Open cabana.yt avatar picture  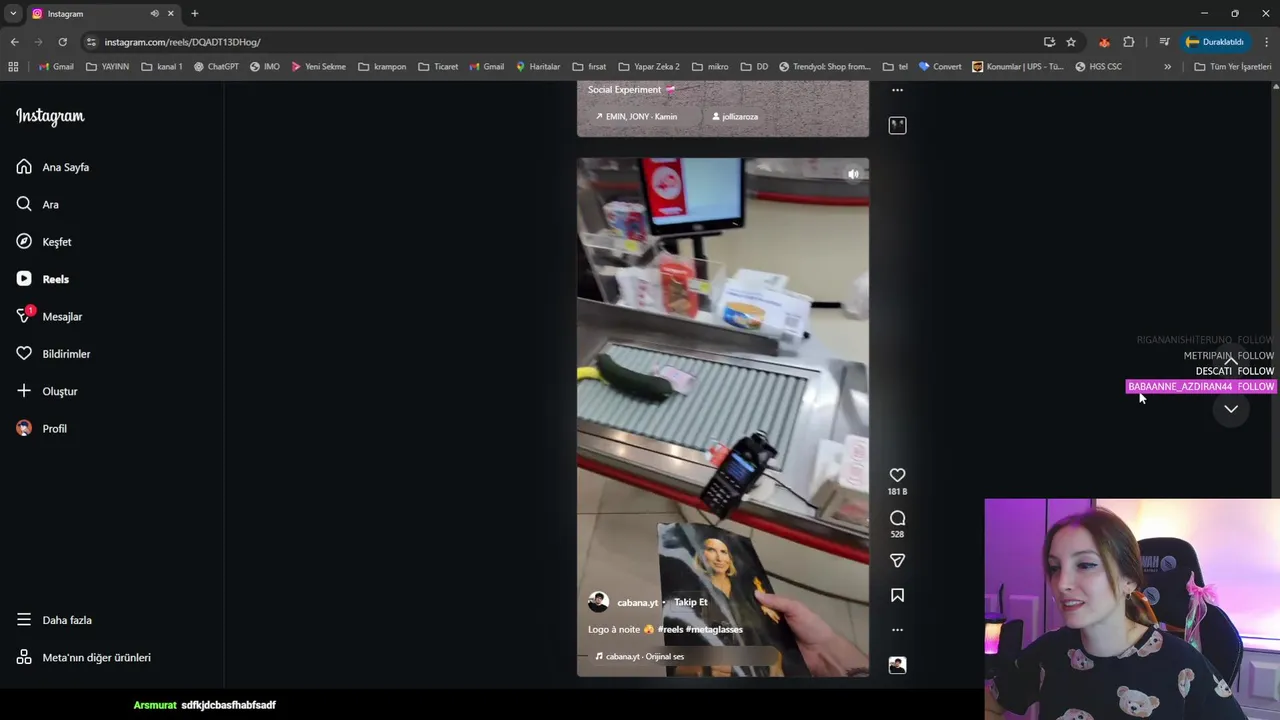click(598, 602)
